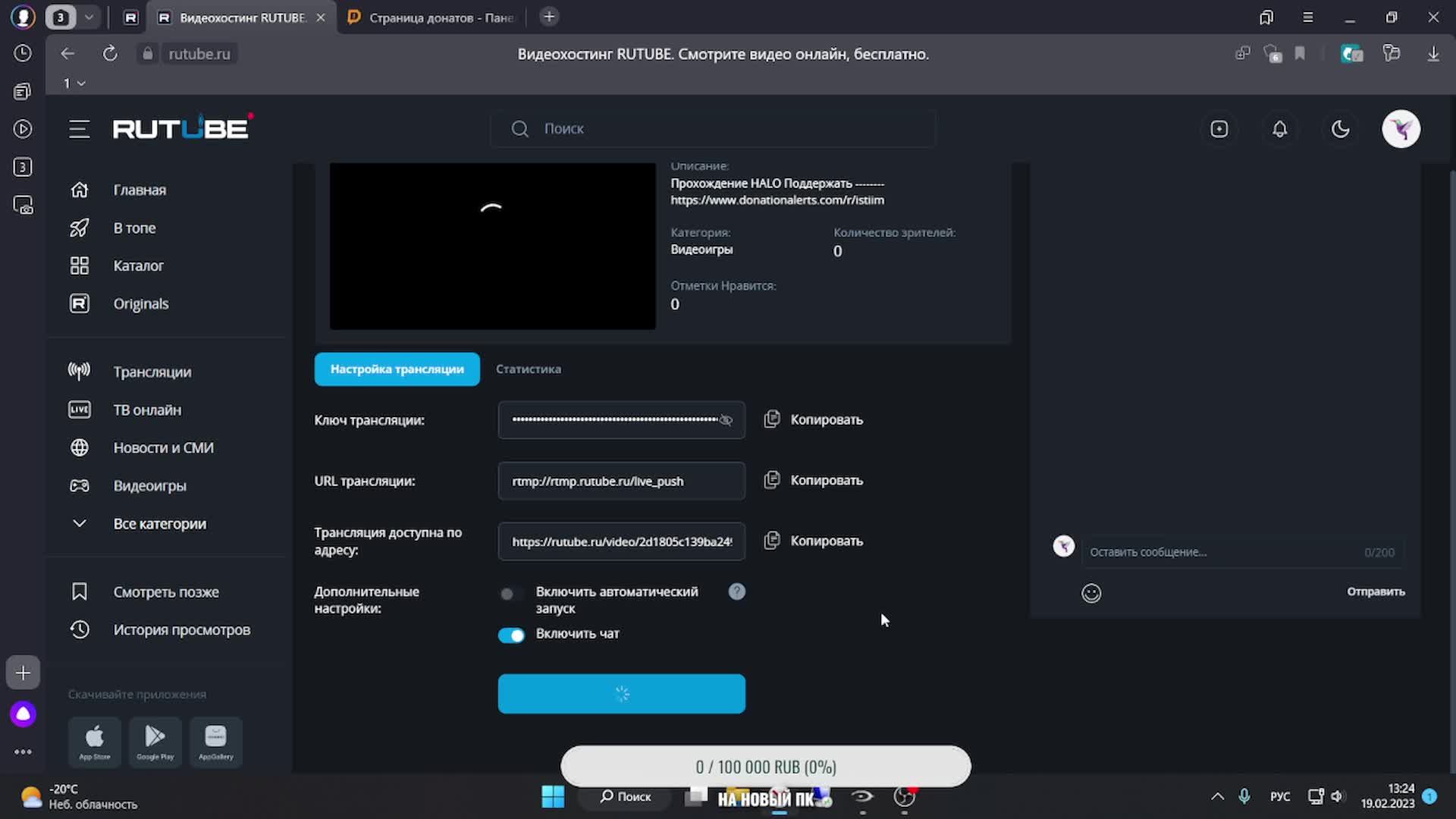Click the notifications bell icon
The height and width of the screenshot is (819, 1456).
coord(1279,129)
